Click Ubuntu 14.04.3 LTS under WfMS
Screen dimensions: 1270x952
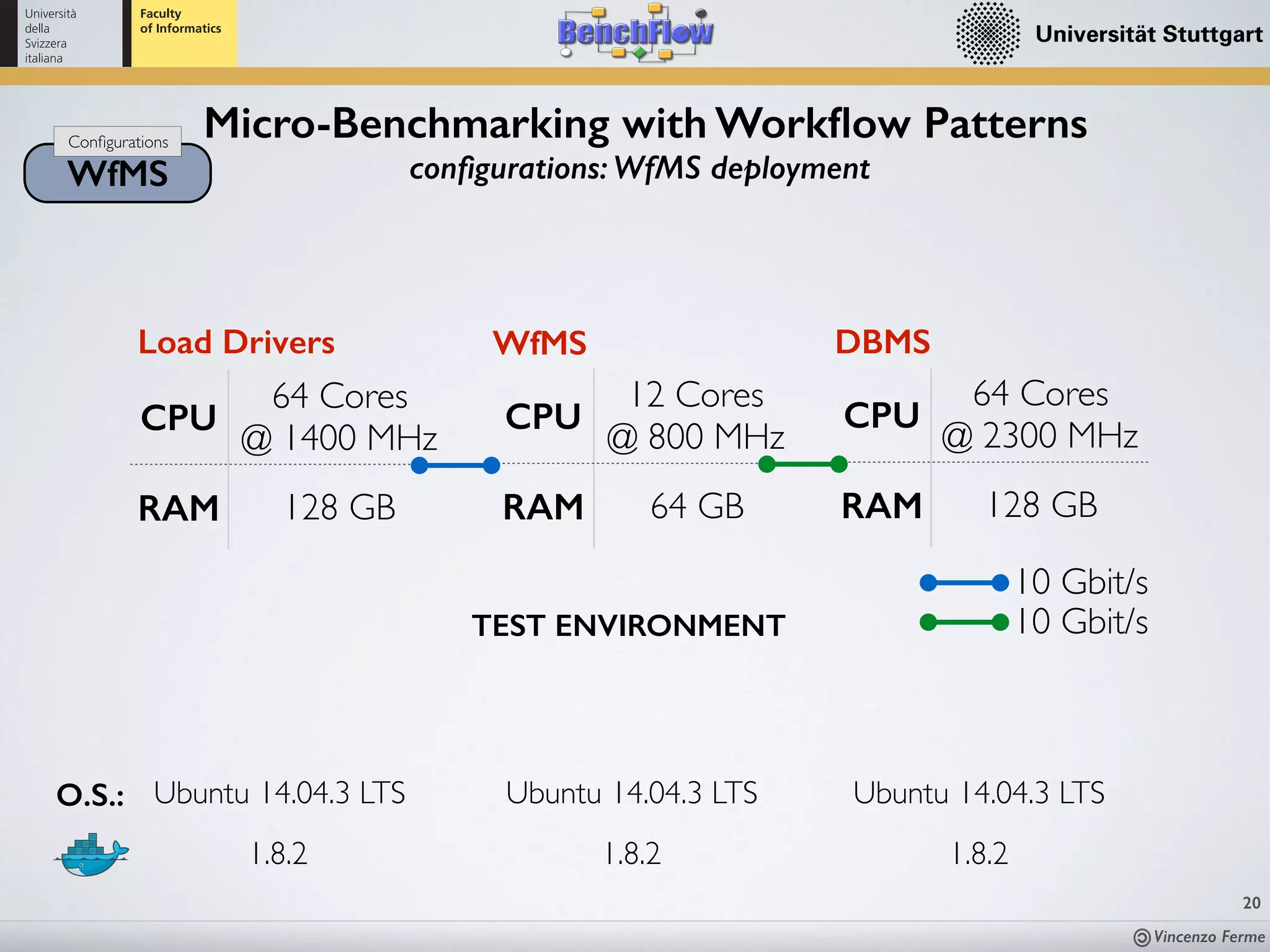point(632,793)
